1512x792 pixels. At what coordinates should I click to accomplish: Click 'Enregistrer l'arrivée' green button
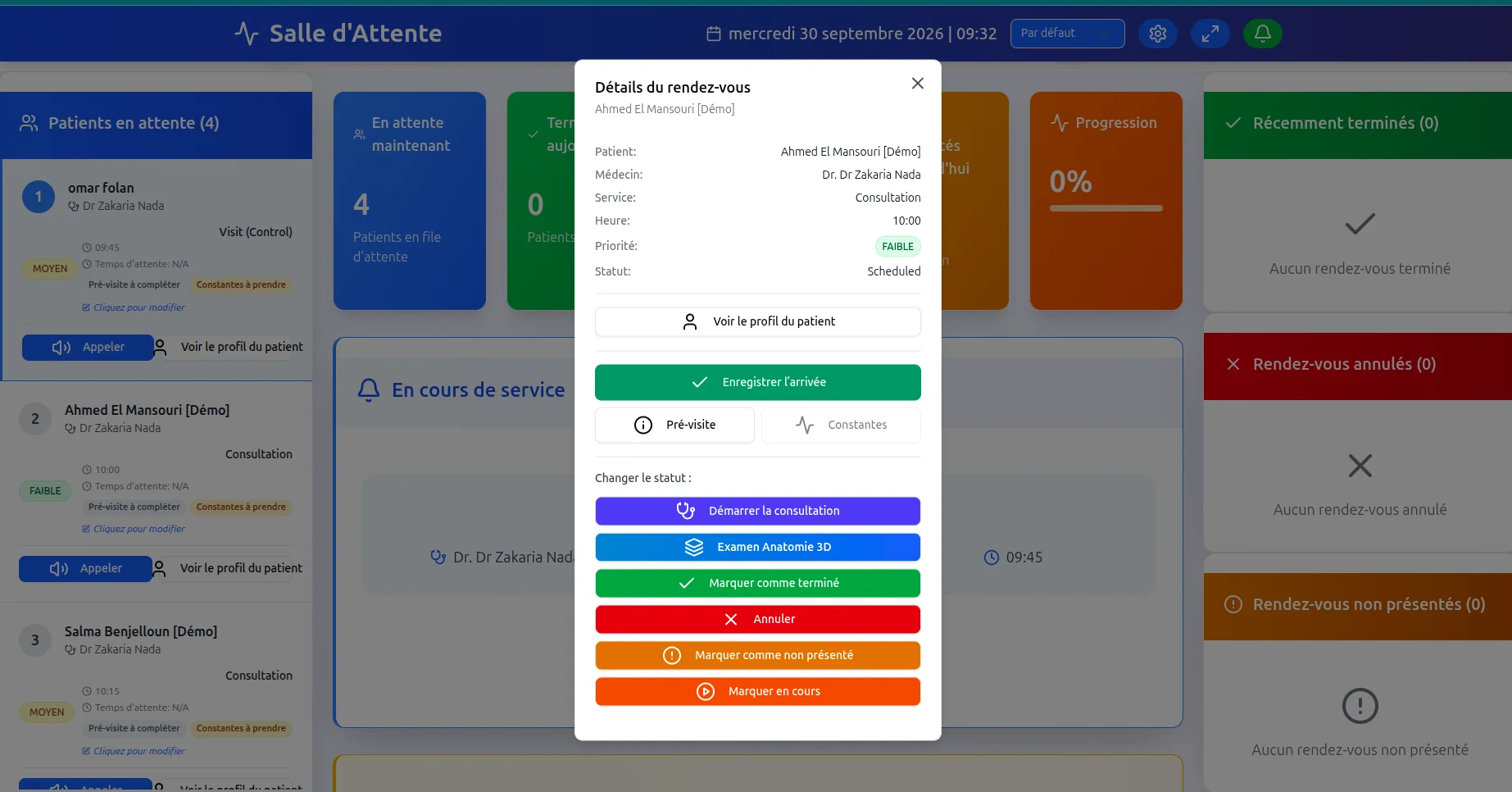tap(757, 382)
